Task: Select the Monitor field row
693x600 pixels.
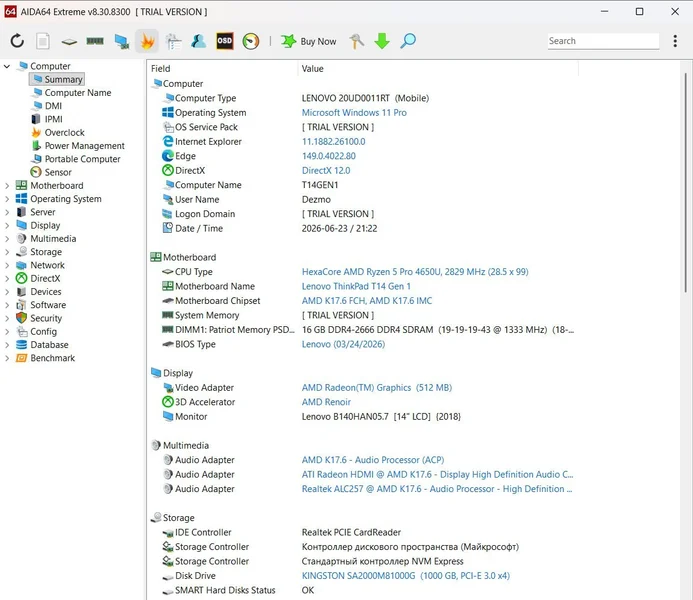Action: 364,417
